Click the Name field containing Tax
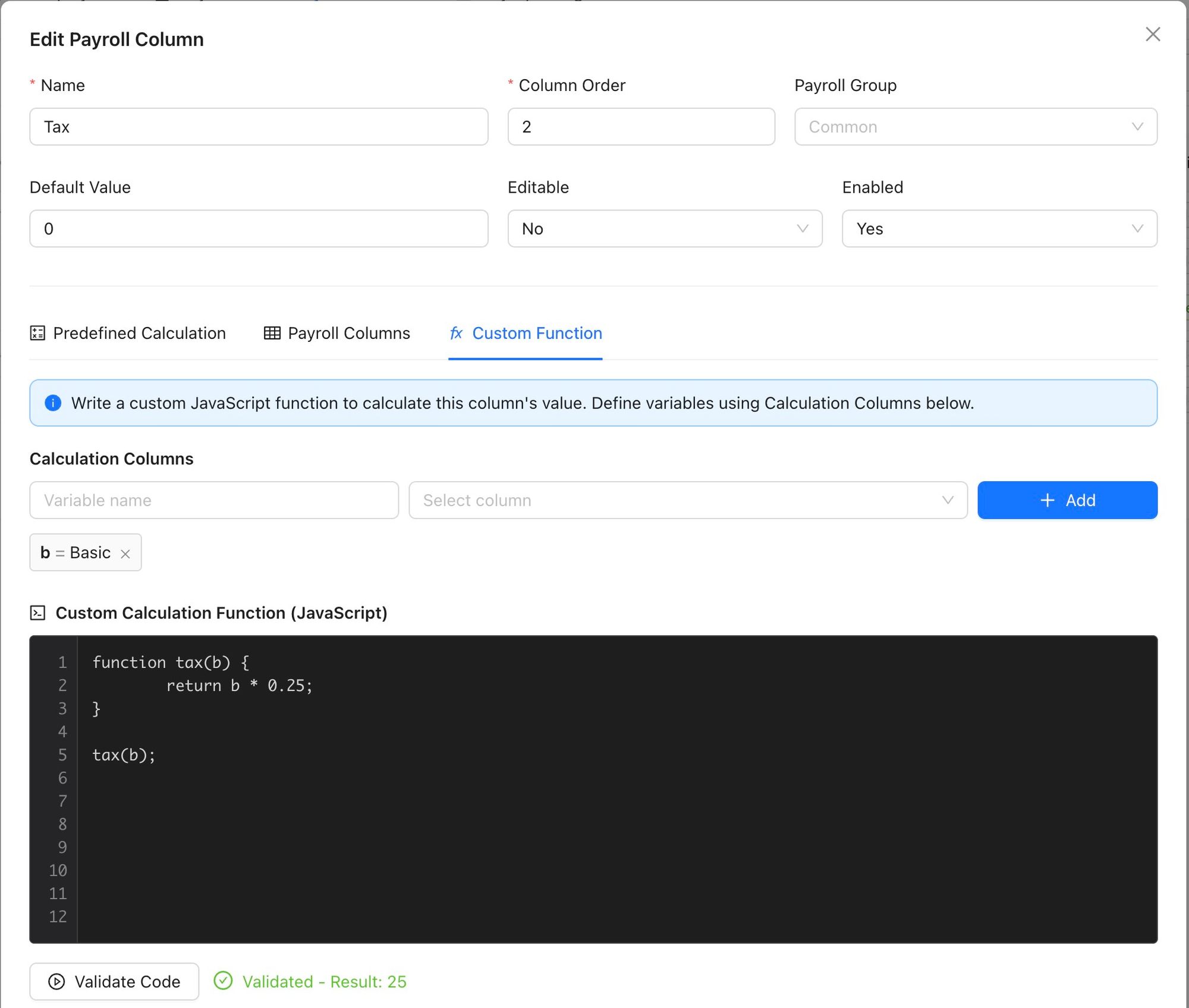The width and height of the screenshot is (1189, 1008). [259, 127]
